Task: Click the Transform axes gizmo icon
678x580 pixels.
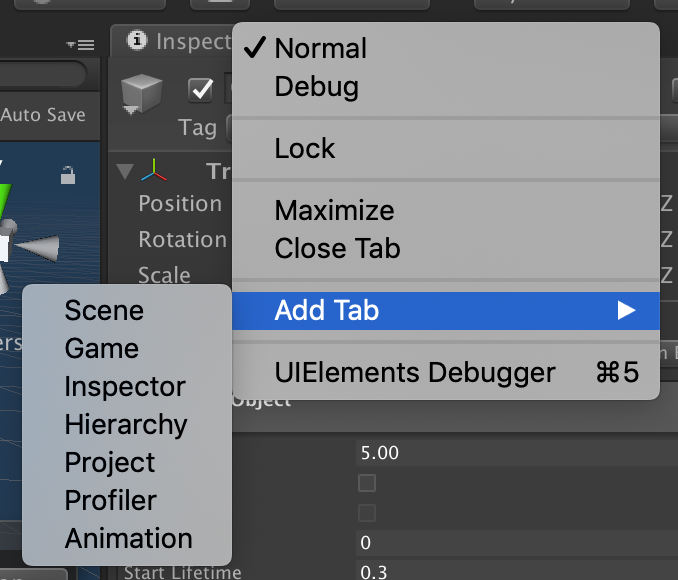Action: 154,170
